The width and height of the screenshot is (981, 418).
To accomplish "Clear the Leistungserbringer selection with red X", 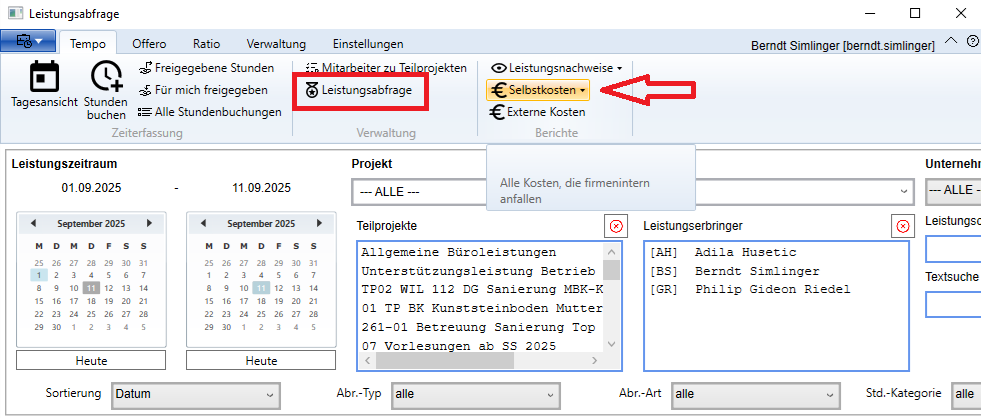I will coord(903,226).
